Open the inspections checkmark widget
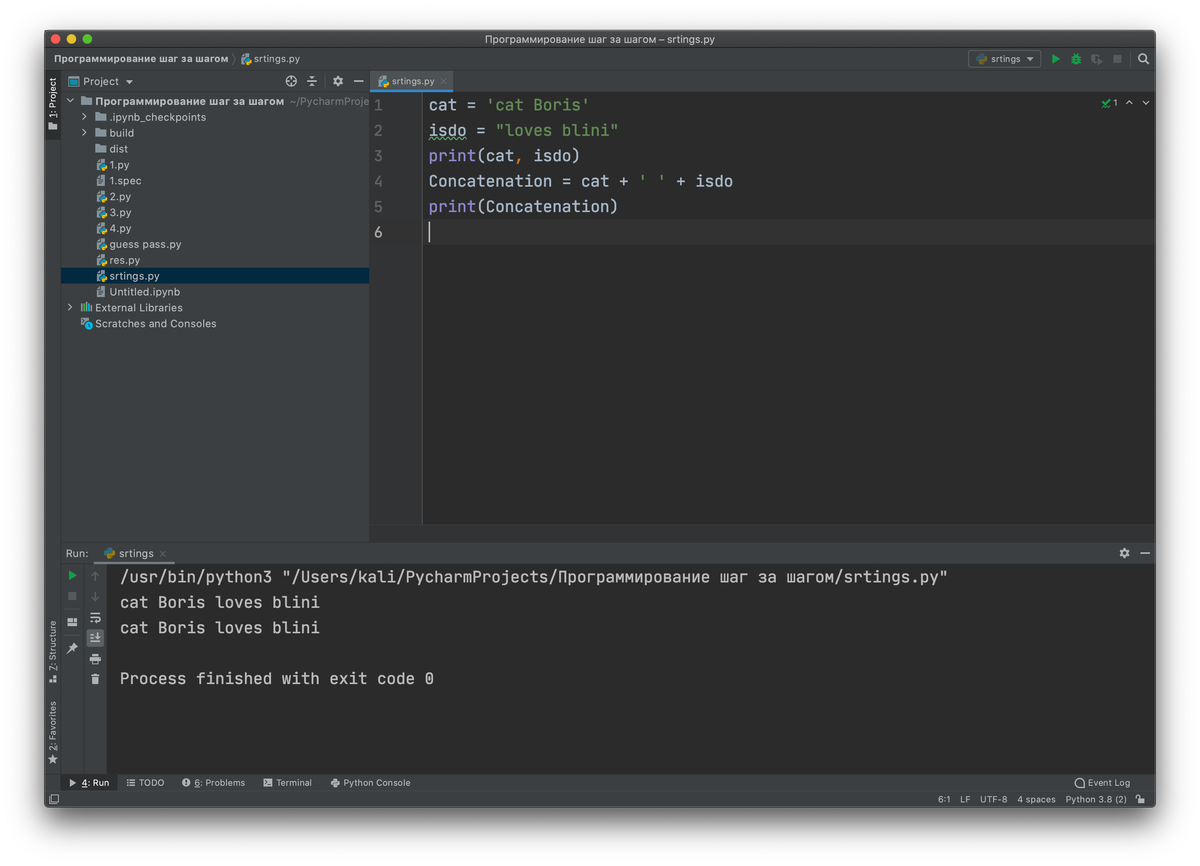1200x866 pixels. point(1110,103)
